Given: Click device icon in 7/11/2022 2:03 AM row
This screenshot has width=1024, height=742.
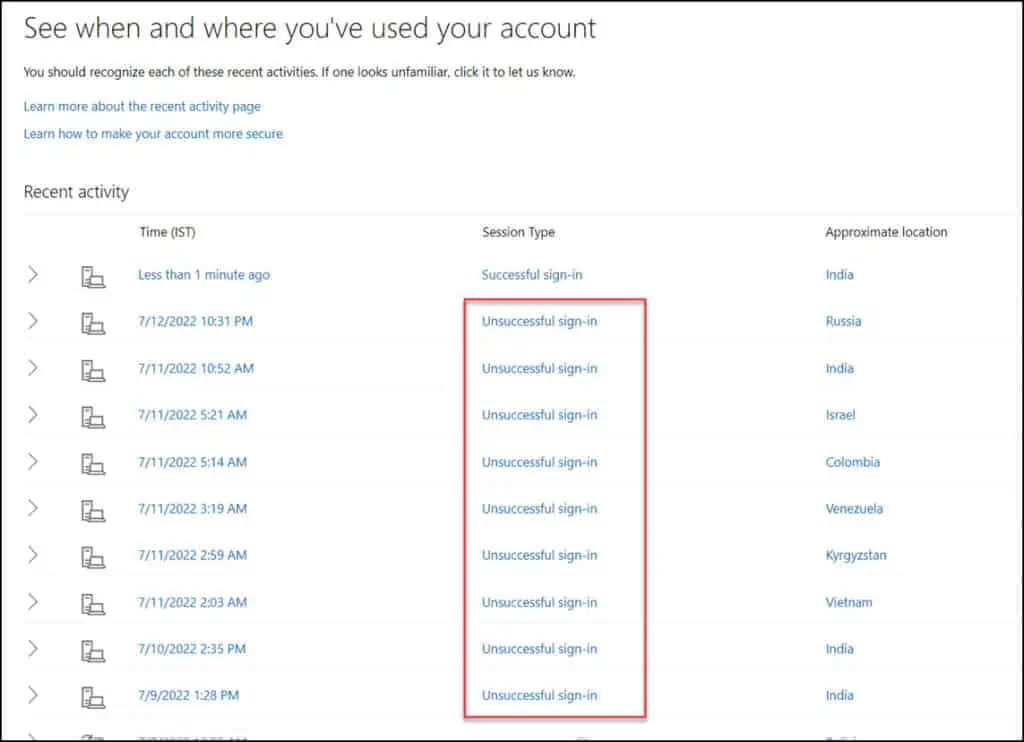Looking at the screenshot, I should (x=93, y=604).
